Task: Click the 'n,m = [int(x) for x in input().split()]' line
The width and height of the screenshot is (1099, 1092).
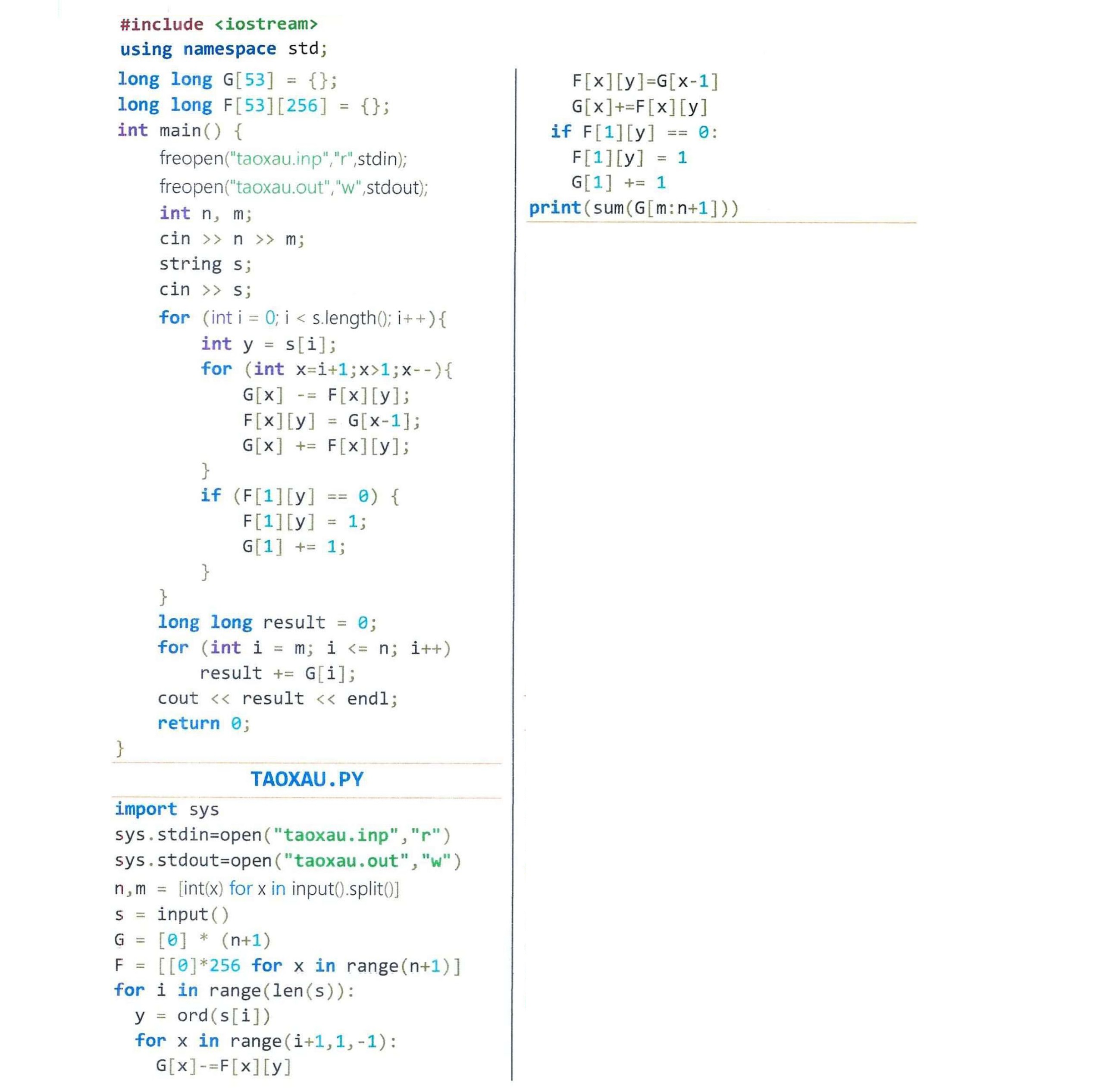Action: pyautogui.click(x=257, y=889)
